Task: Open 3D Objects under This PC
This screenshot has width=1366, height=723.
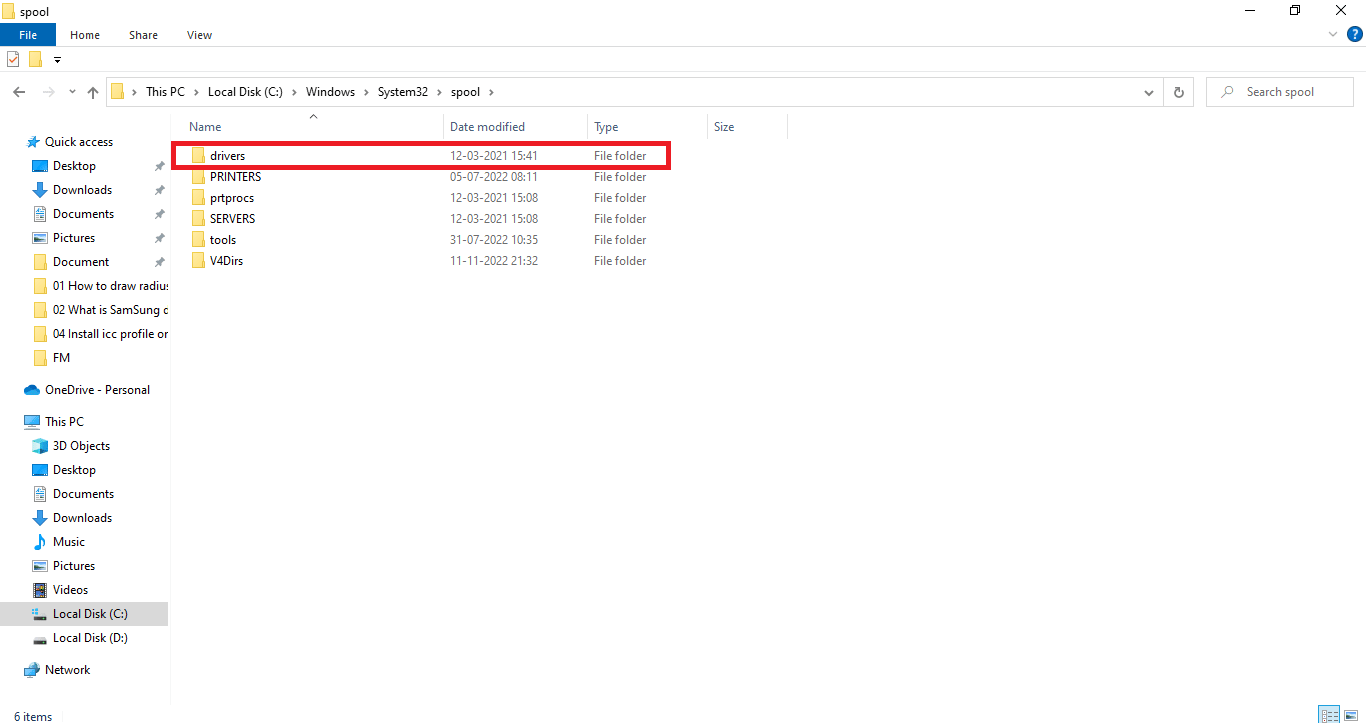Action: coord(81,446)
